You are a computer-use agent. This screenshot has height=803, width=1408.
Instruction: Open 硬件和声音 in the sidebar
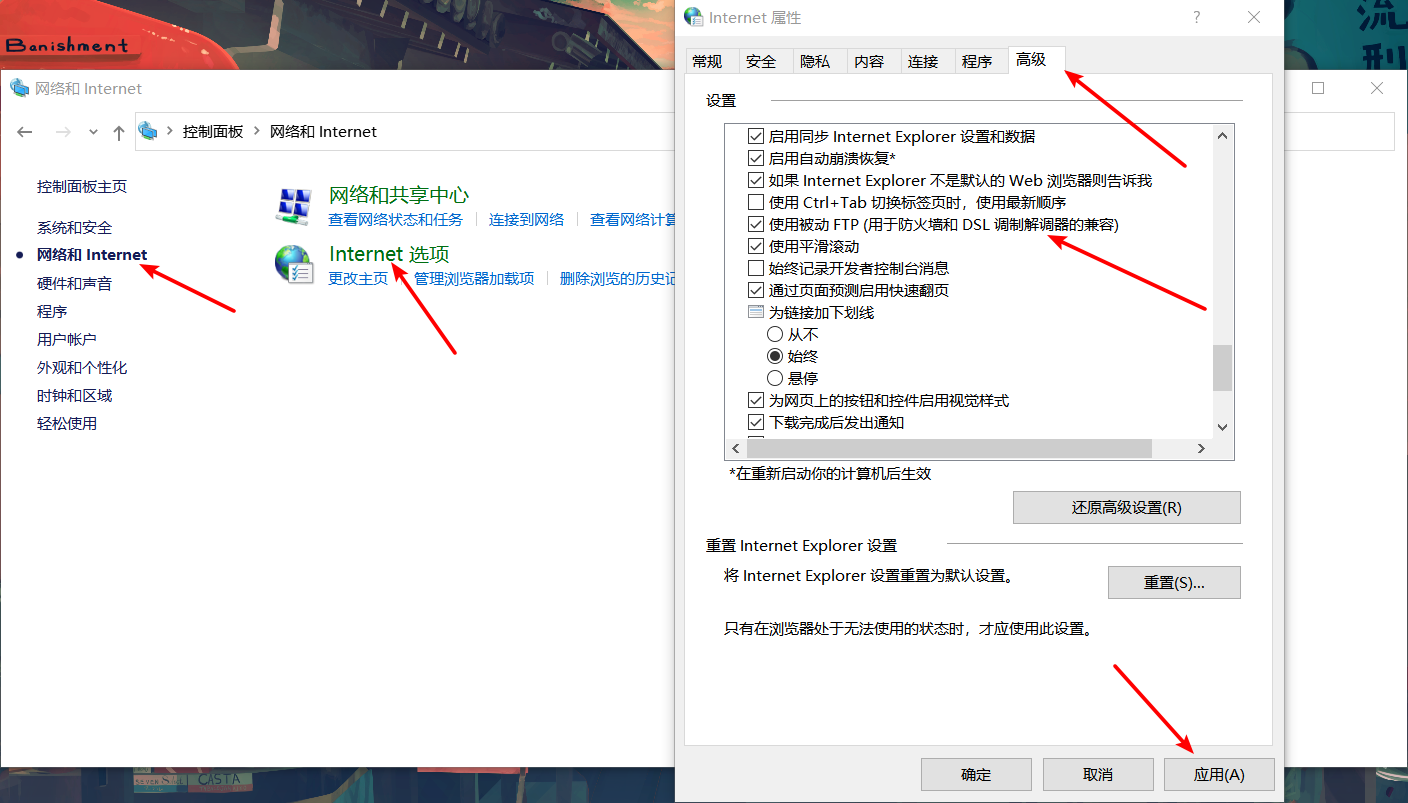click(x=75, y=283)
